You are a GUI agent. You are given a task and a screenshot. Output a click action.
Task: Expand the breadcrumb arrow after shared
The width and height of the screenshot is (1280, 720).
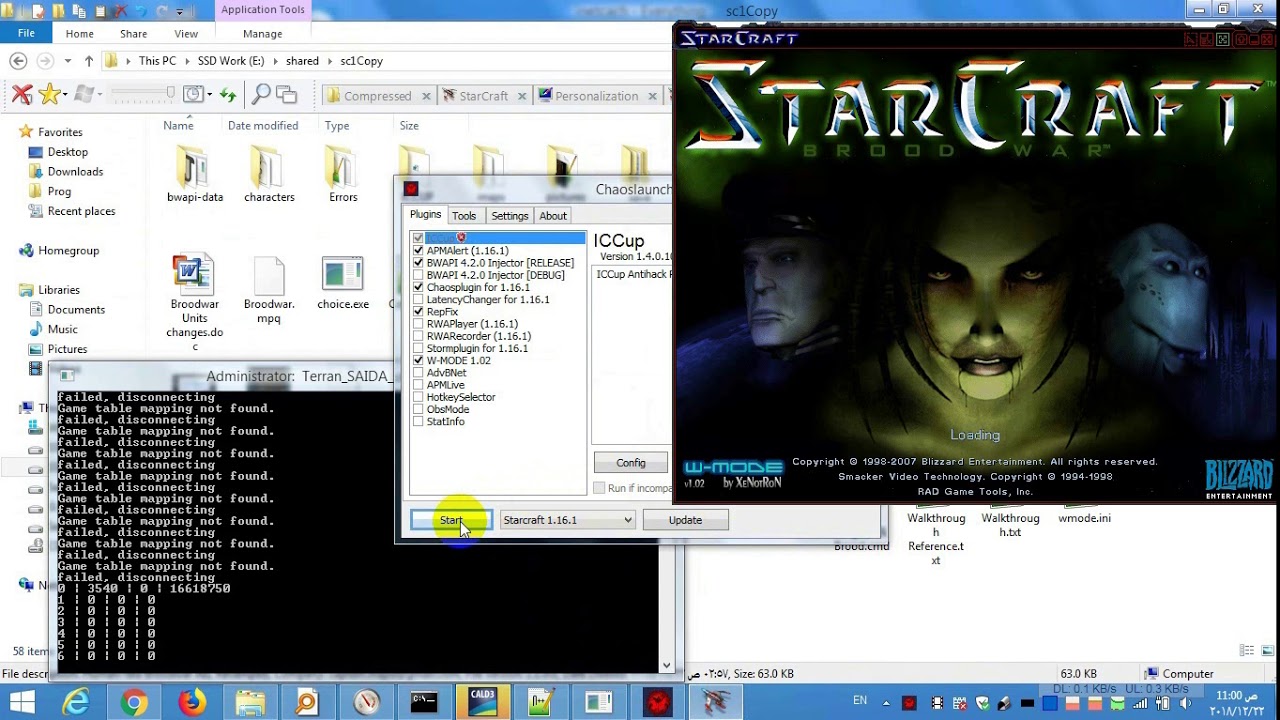[x=329, y=61]
